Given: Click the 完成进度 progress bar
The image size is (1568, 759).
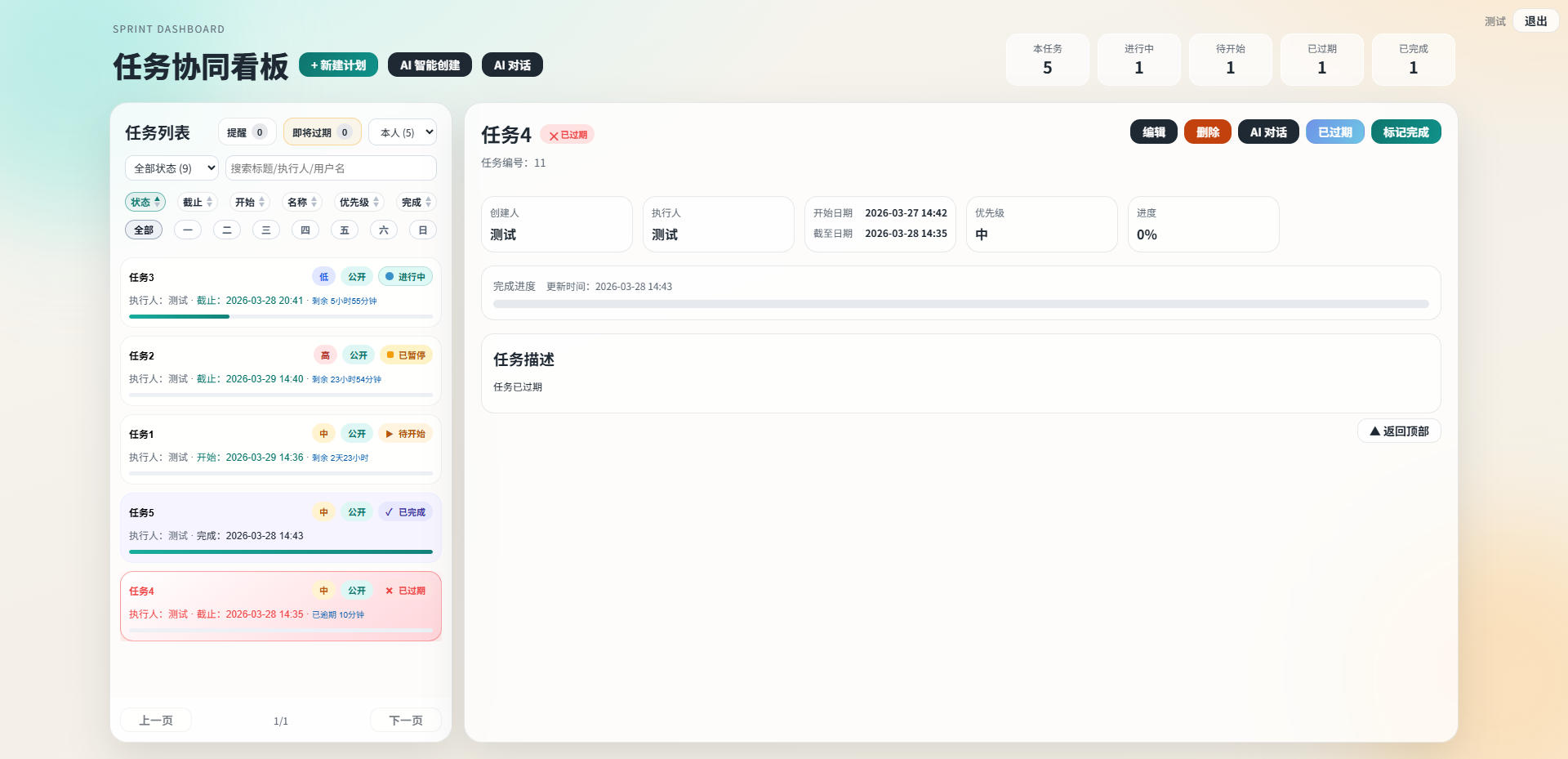Looking at the screenshot, I should coord(960,304).
